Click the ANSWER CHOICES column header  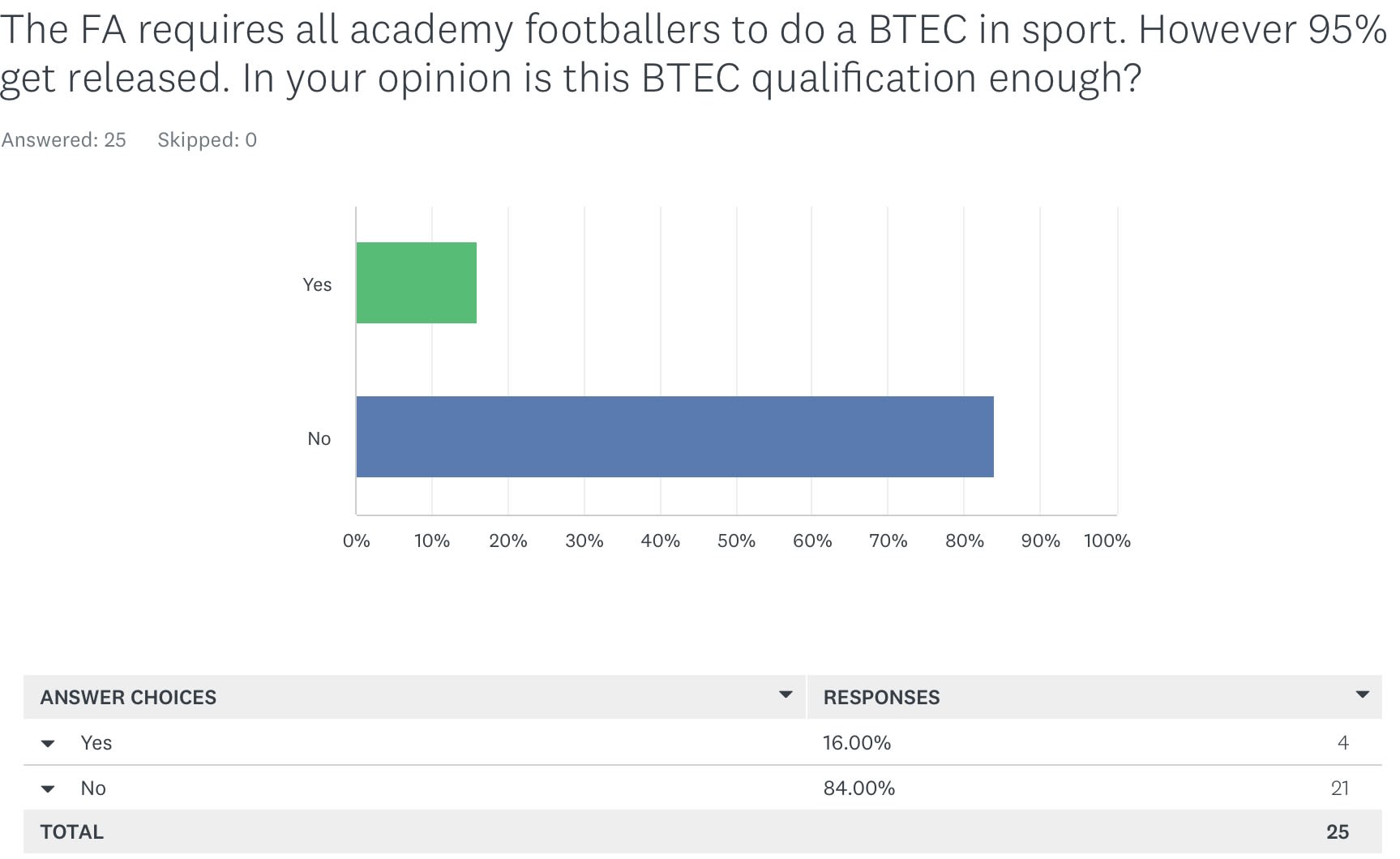(128, 698)
